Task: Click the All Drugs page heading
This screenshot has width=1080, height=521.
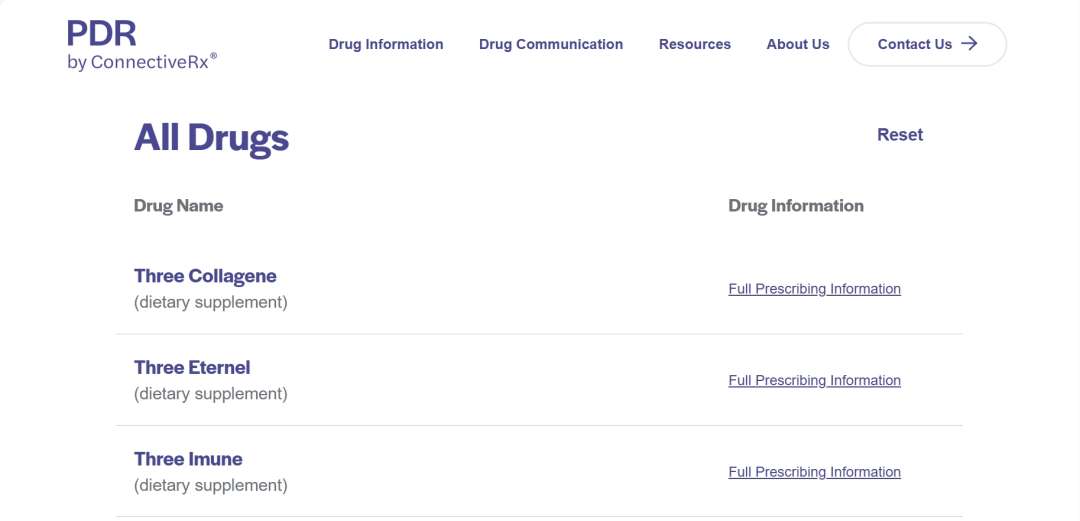Action: pyautogui.click(x=211, y=138)
